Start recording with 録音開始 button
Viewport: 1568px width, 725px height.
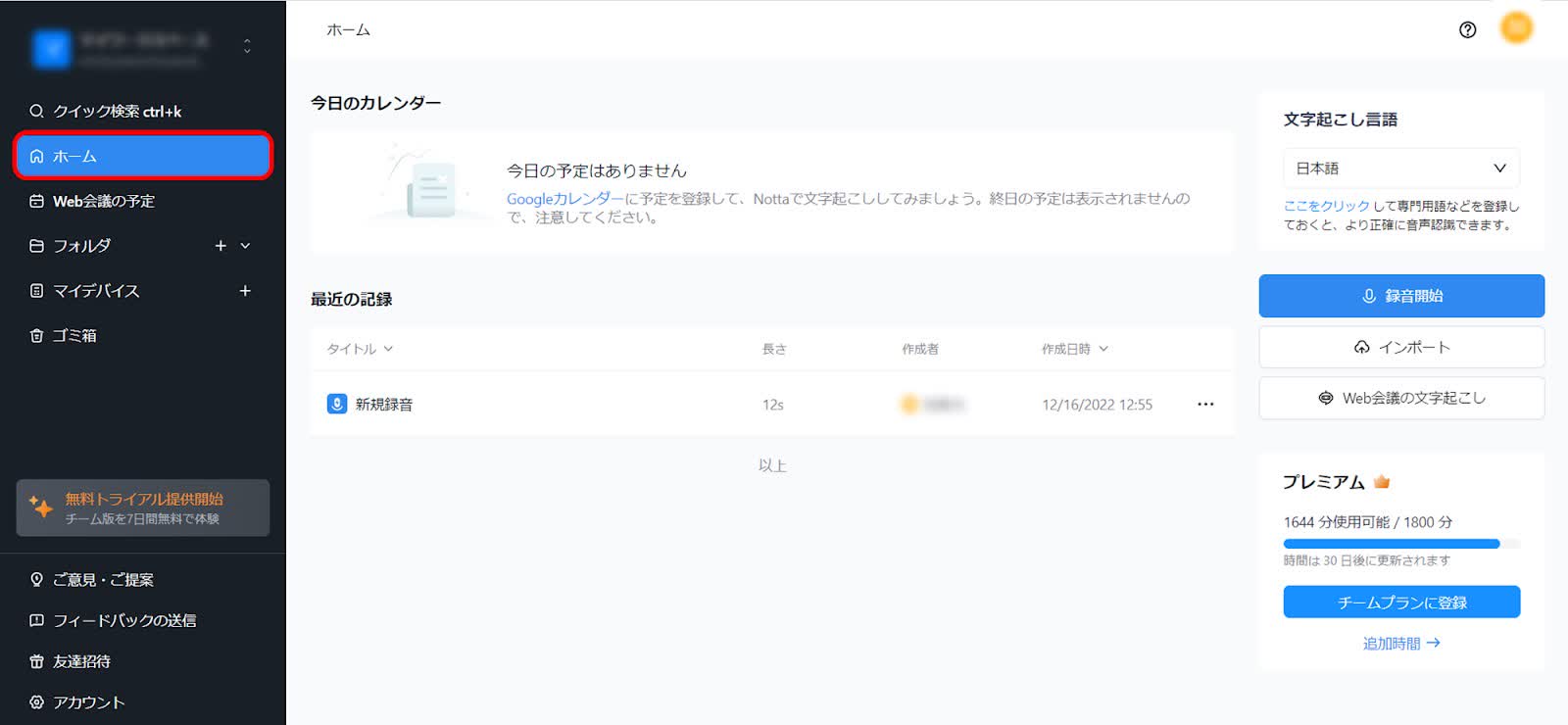coord(1401,296)
